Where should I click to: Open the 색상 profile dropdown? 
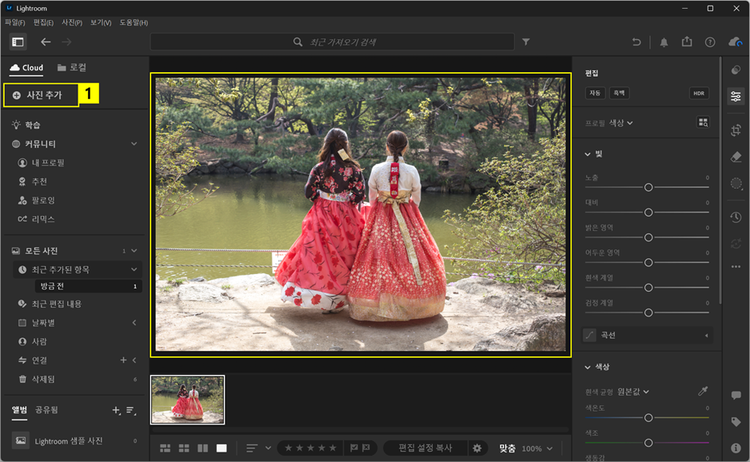tap(621, 122)
